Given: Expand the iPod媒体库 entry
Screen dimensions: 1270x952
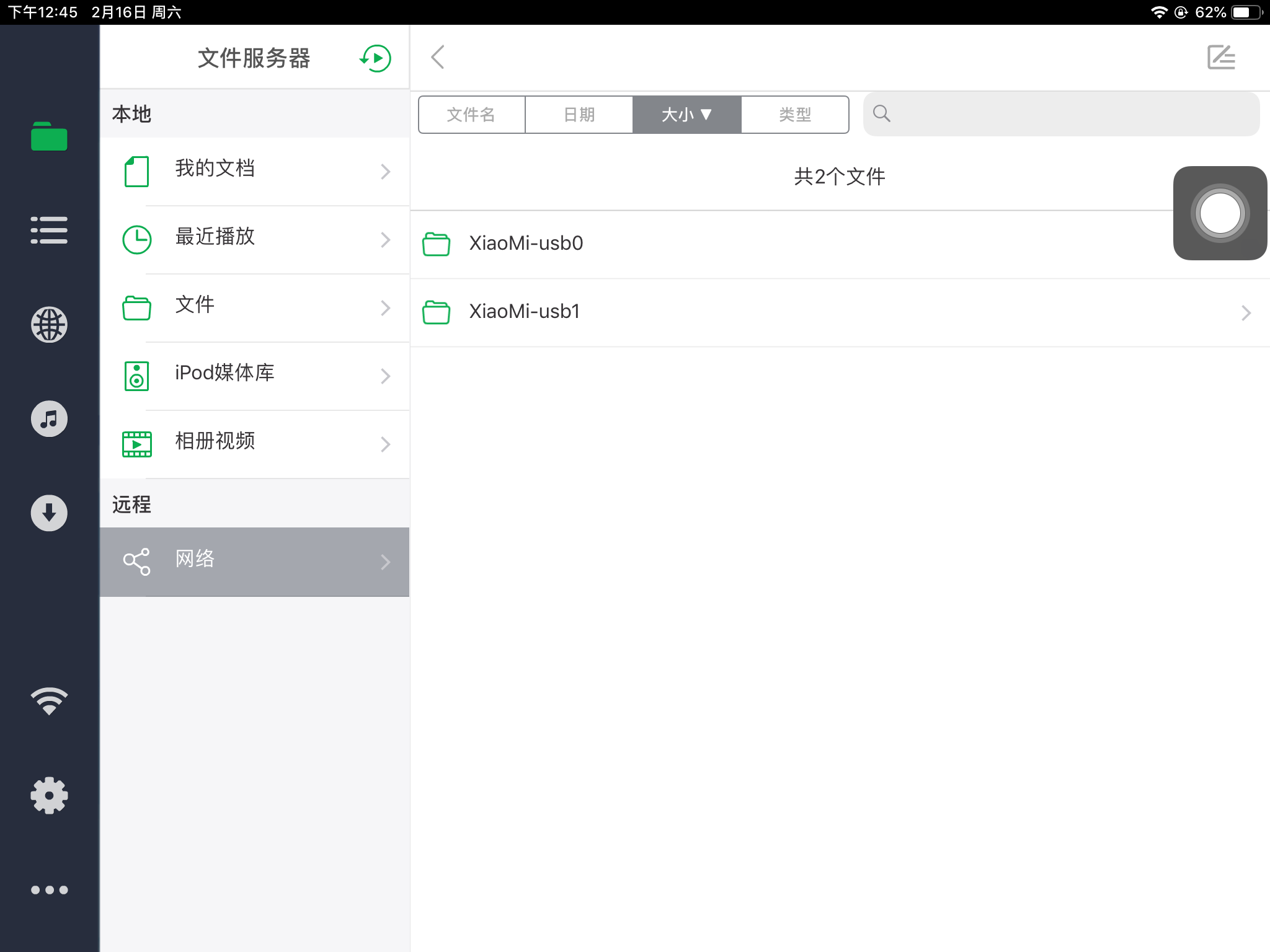Looking at the screenshot, I should tap(385, 376).
